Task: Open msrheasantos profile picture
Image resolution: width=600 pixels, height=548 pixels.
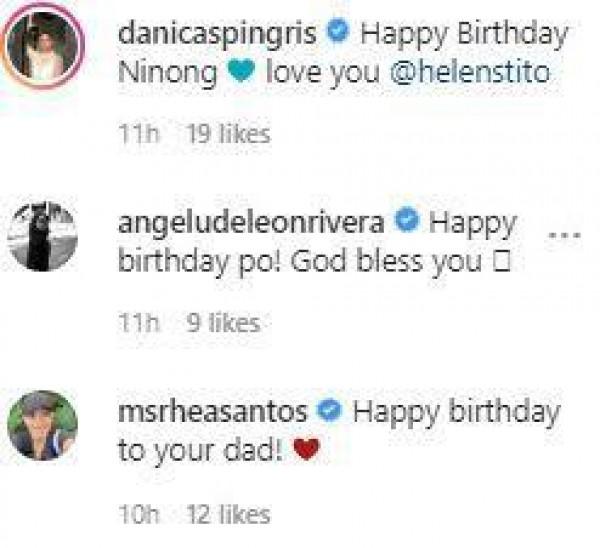Action: (42, 425)
